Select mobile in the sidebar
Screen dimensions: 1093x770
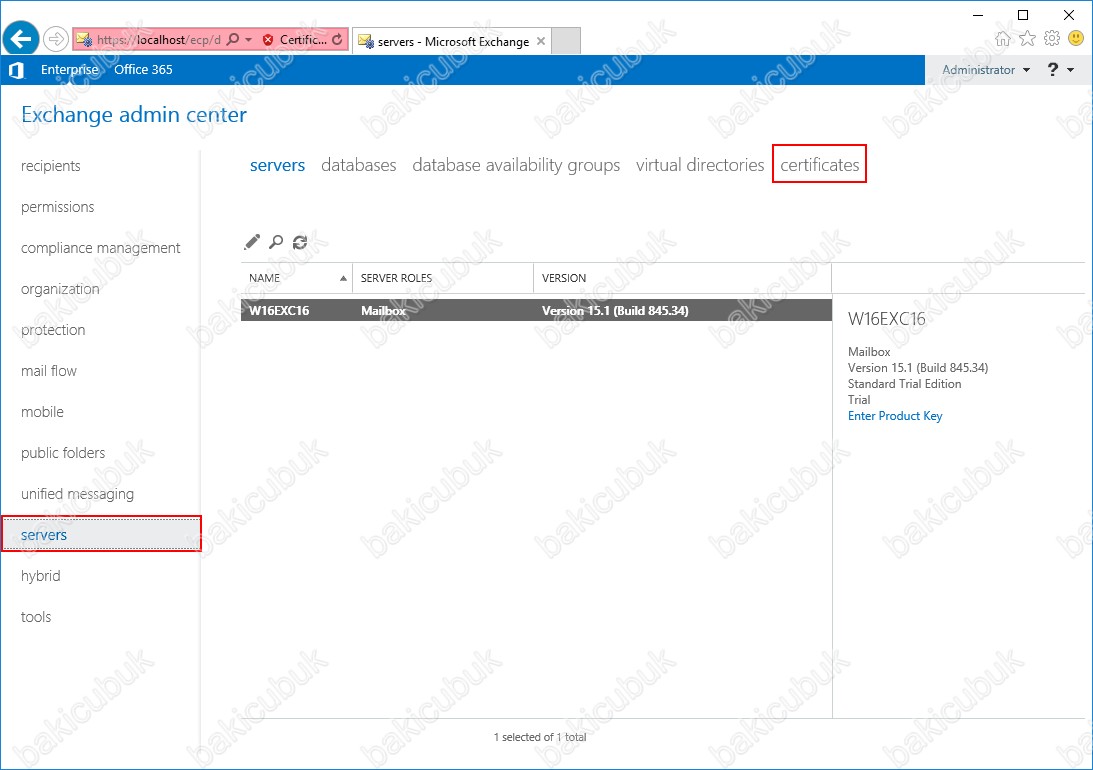point(42,412)
